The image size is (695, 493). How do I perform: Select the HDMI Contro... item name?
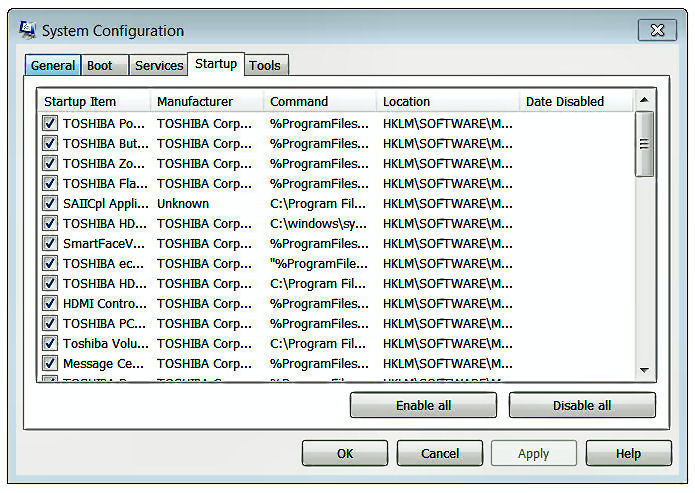point(105,304)
